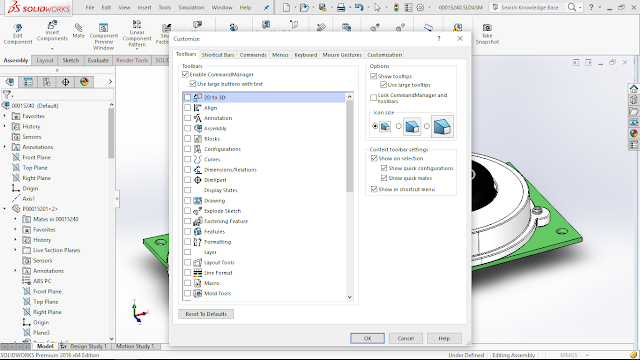Open the Motion Study 1 tab

[x=135, y=346]
